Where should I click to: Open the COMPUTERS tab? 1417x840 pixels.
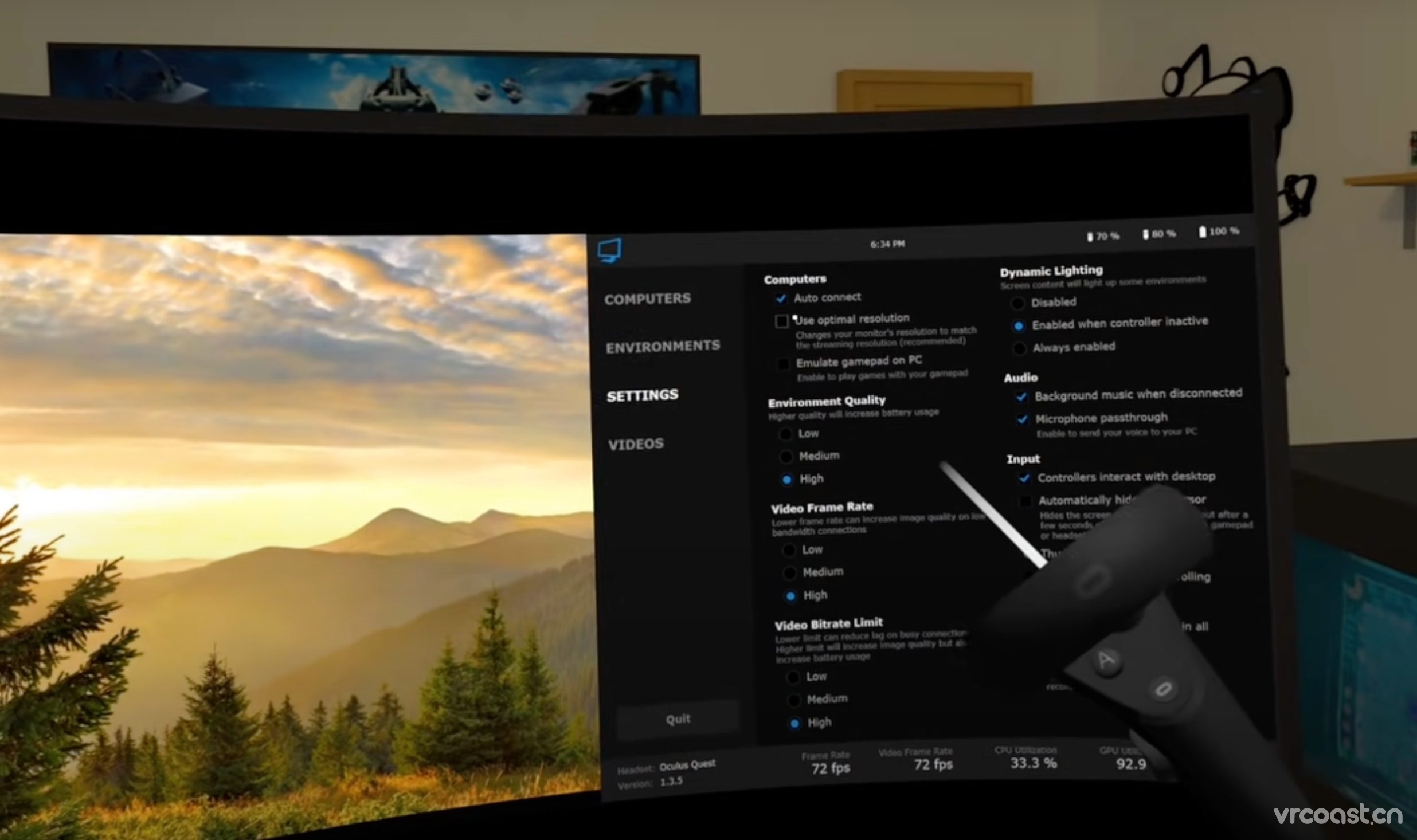tap(648, 299)
